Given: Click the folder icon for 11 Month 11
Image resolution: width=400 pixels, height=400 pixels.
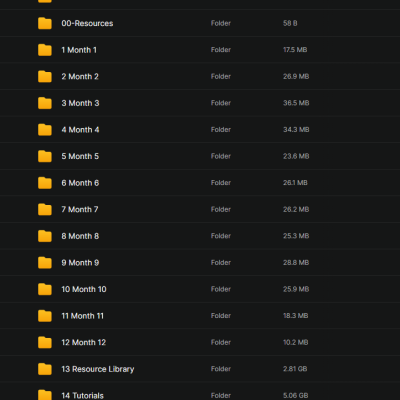Looking at the screenshot, I should pos(45,316).
